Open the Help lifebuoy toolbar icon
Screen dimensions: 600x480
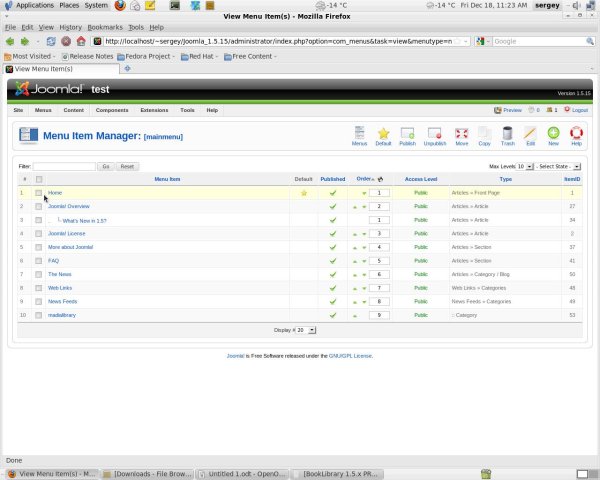(x=576, y=136)
